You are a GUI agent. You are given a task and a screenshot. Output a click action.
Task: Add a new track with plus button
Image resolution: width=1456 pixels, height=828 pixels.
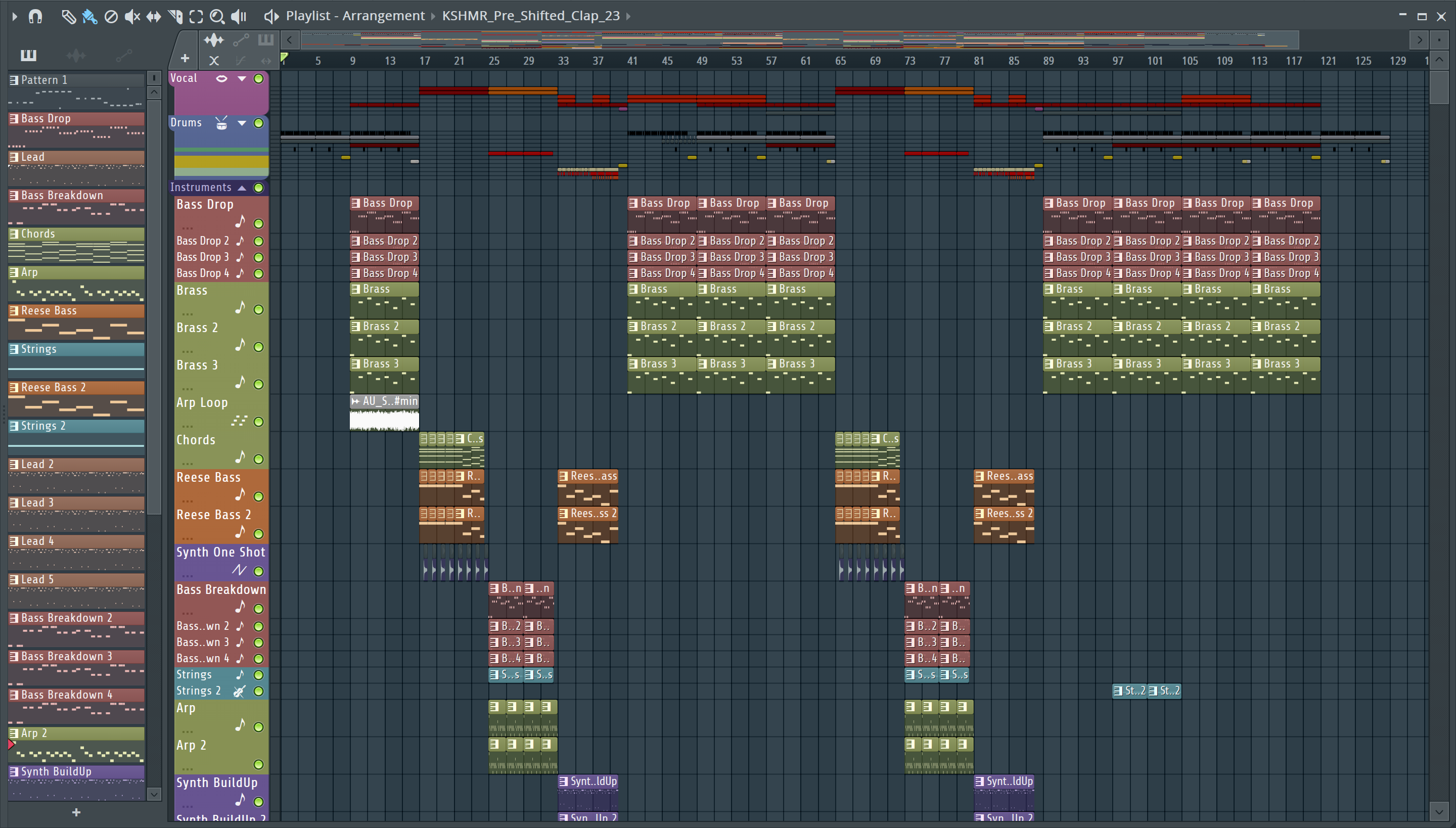(x=185, y=58)
